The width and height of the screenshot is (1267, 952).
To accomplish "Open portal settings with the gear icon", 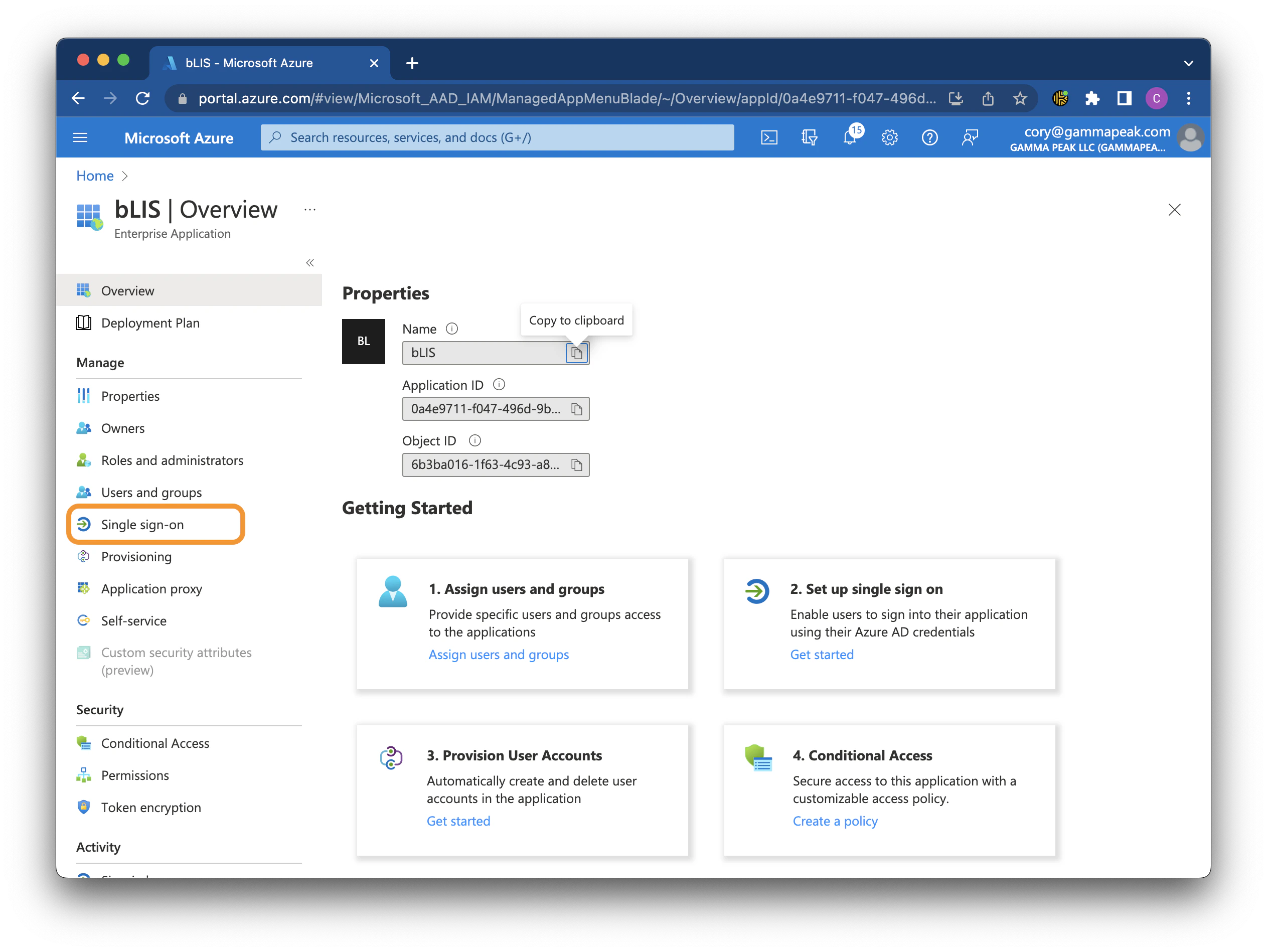I will (x=889, y=137).
